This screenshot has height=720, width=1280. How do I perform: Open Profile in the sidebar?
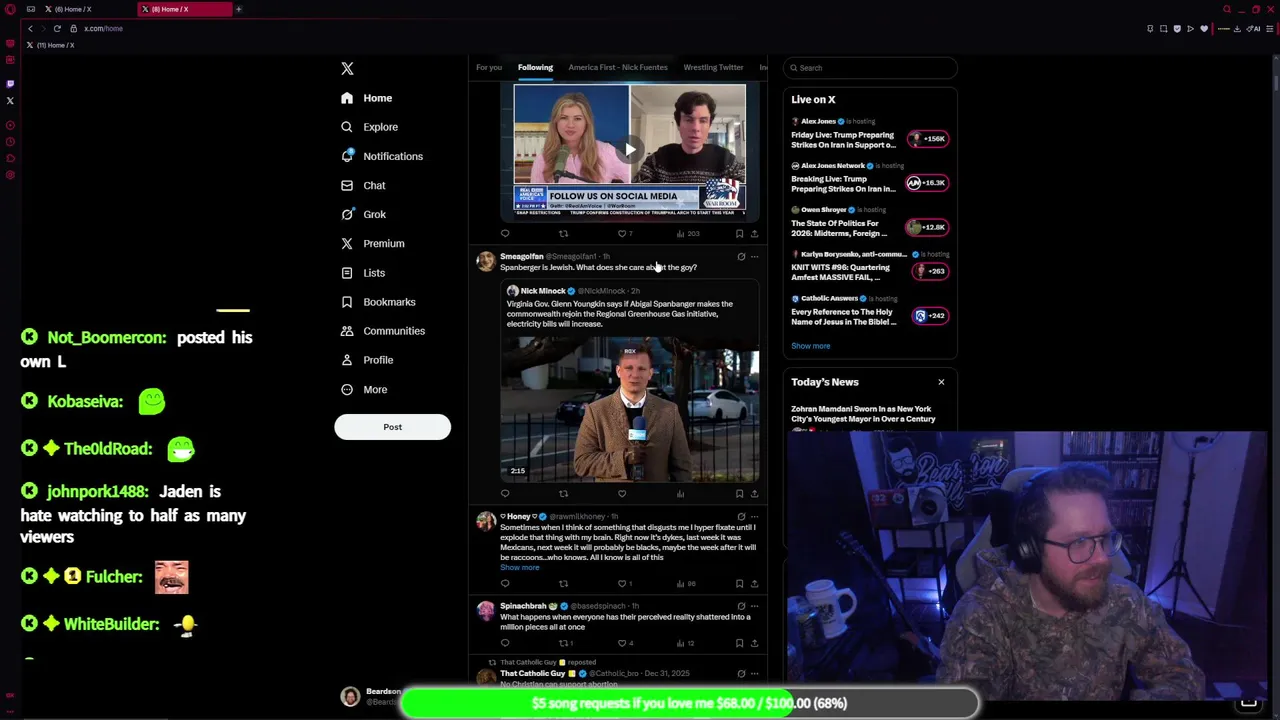(366, 359)
